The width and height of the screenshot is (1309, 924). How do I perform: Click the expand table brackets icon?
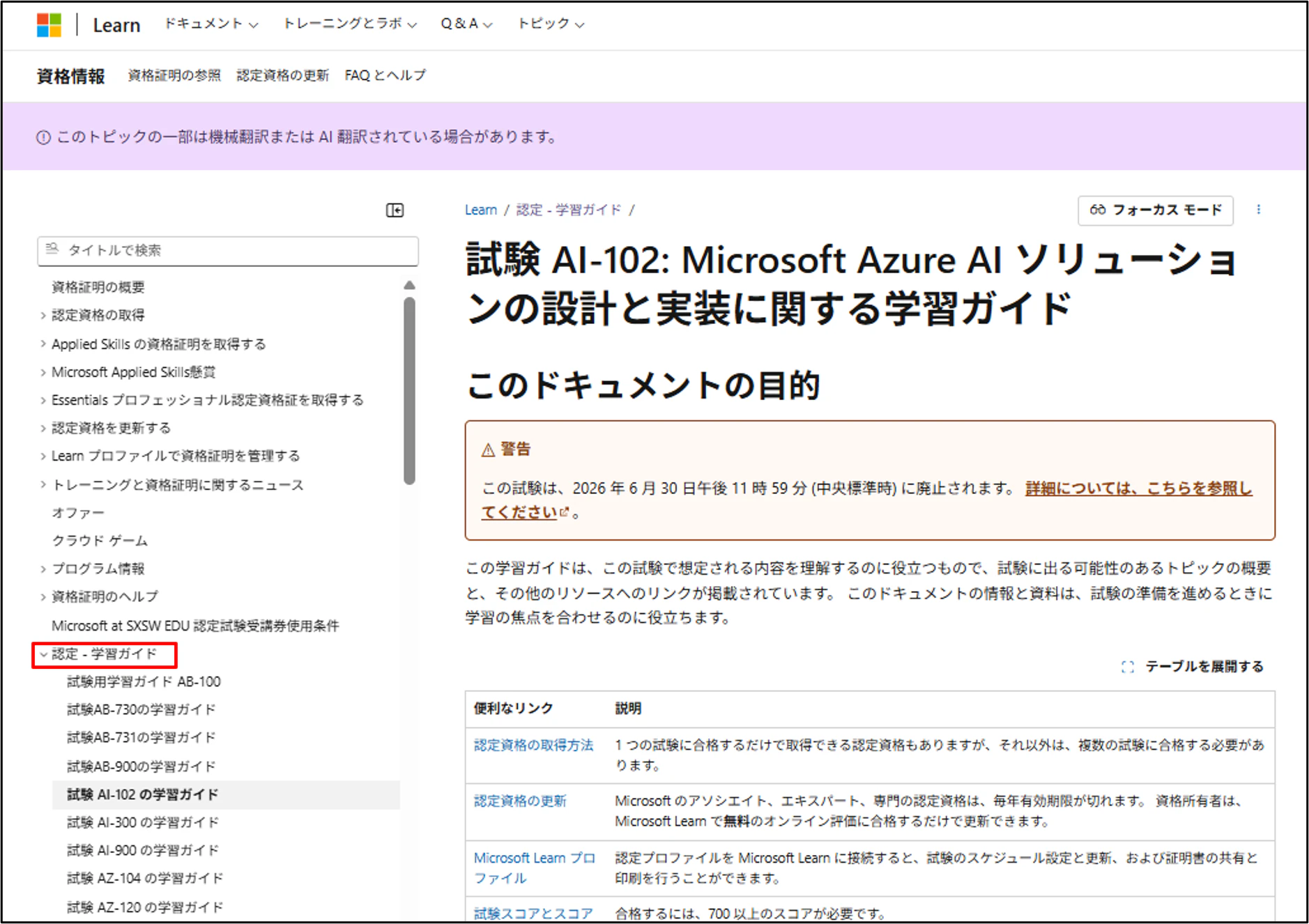[1128, 667]
